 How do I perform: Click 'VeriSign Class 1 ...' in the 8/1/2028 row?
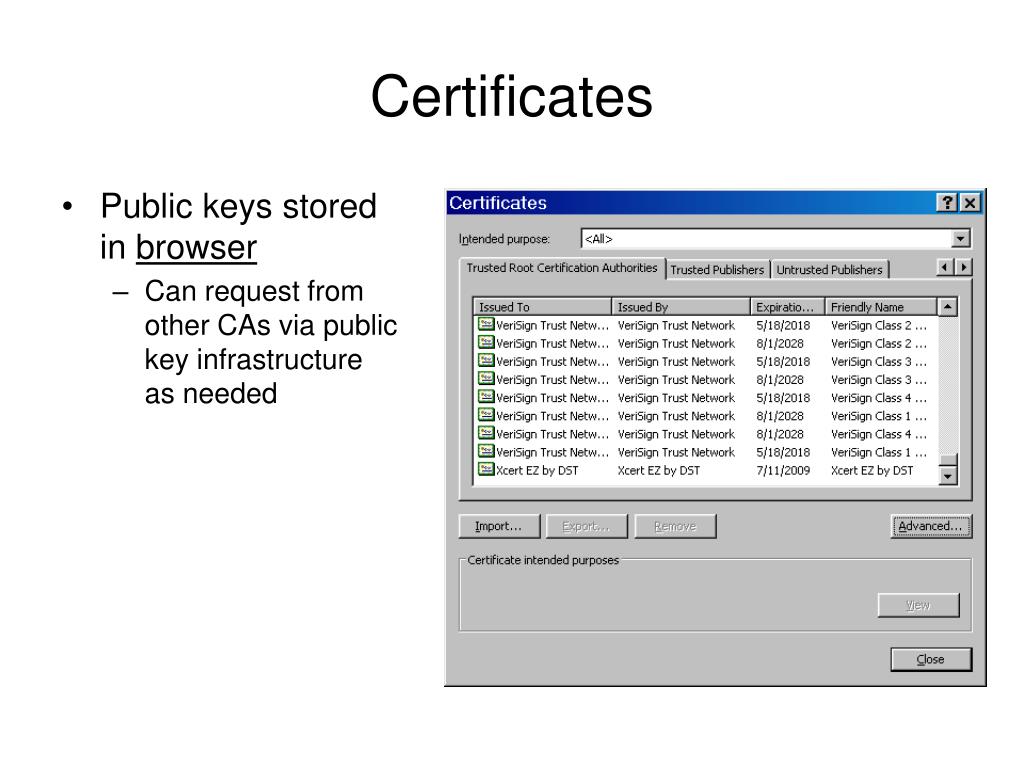878,416
